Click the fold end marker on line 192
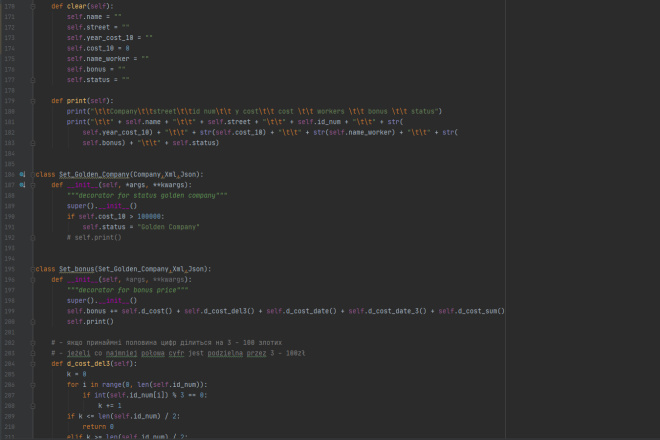660x440 pixels. 33,237
